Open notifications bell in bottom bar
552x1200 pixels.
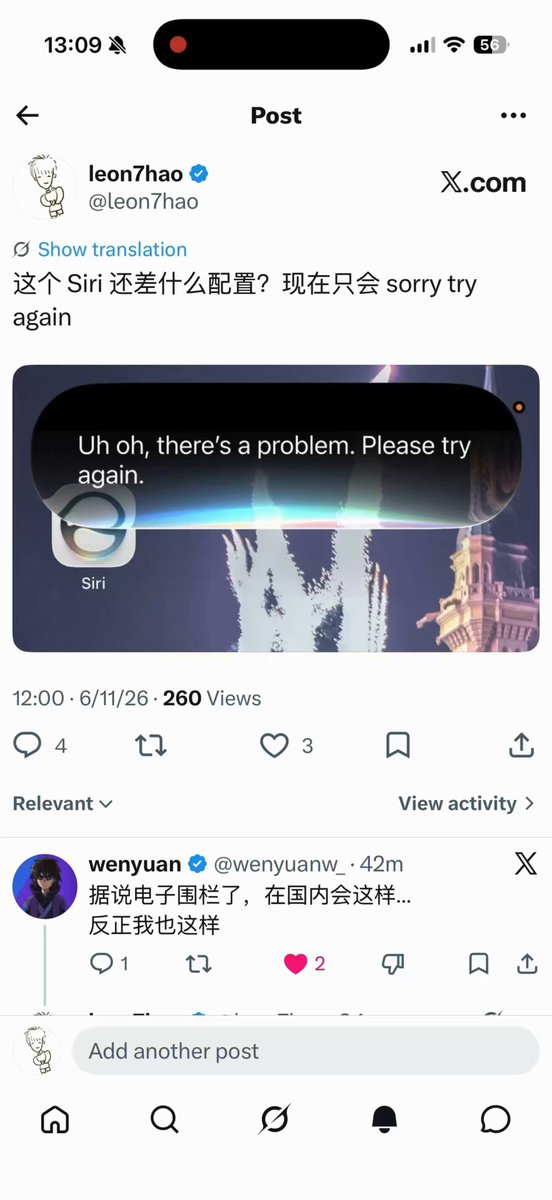[x=385, y=1119]
